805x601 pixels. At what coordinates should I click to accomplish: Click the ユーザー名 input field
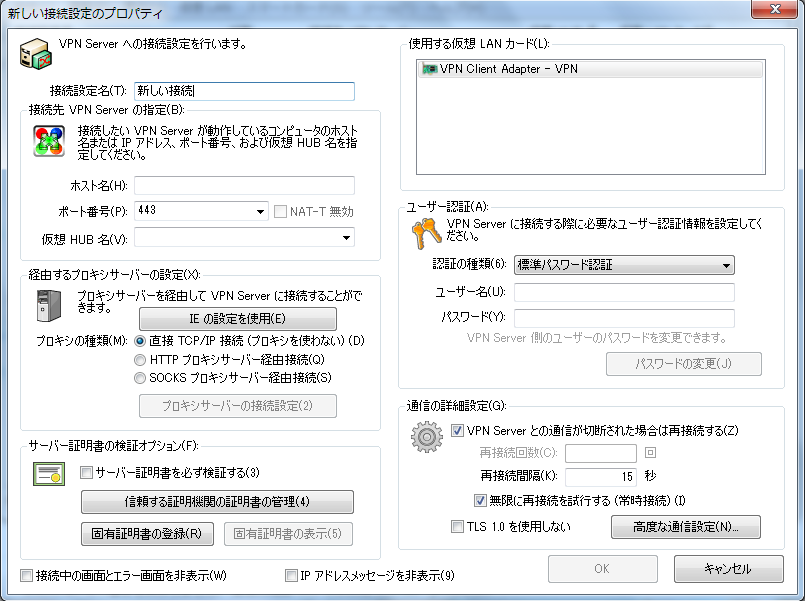(x=624, y=292)
